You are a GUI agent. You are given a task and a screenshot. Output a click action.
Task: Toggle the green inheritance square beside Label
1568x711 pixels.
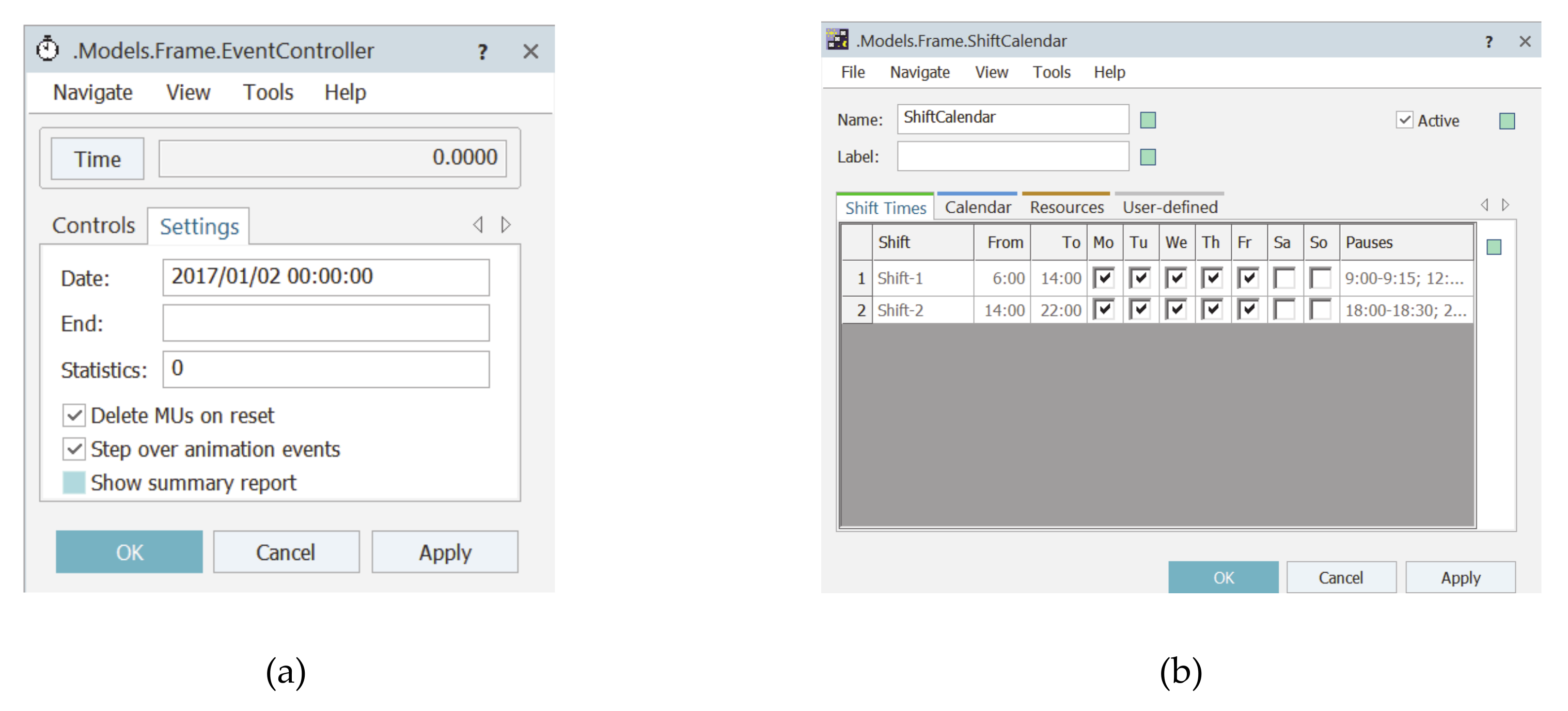(1148, 157)
